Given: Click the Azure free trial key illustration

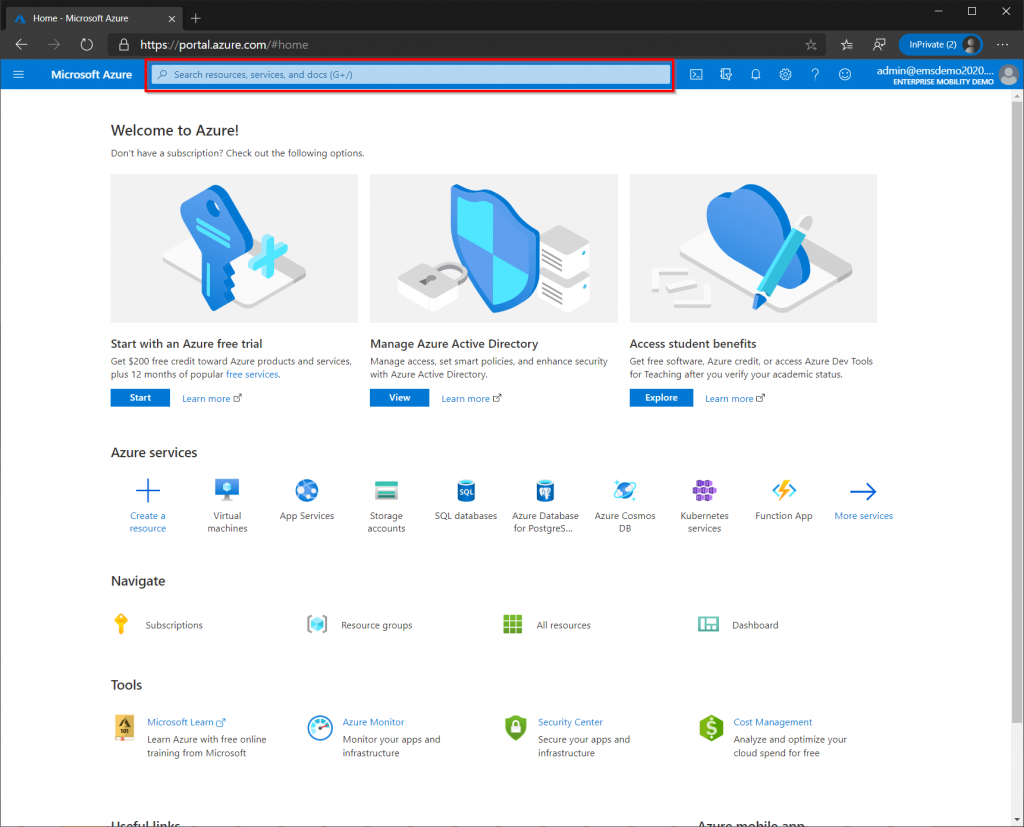Looking at the screenshot, I should click(234, 248).
